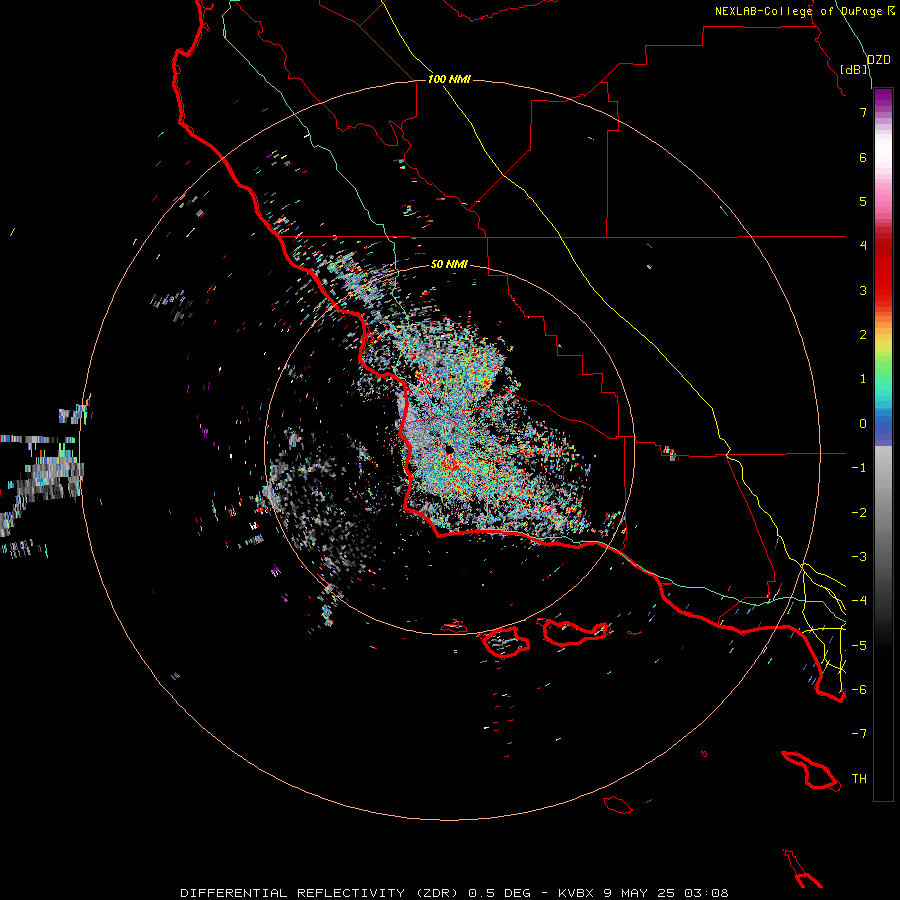Select the 3 dB value on the scale
900x900 pixels.
tap(863, 290)
